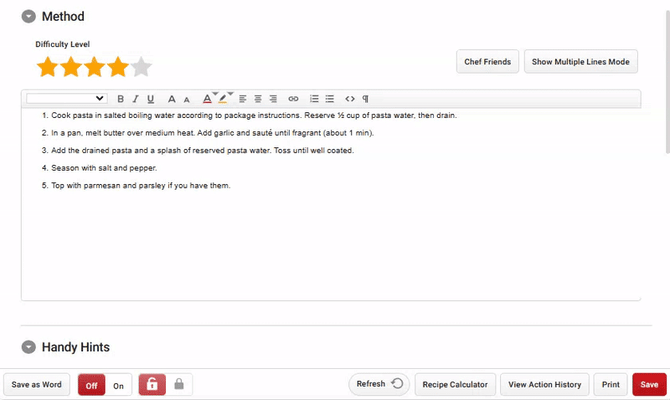
Task: Click Show Multiple Lines Mode
Action: (x=580, y=62)
